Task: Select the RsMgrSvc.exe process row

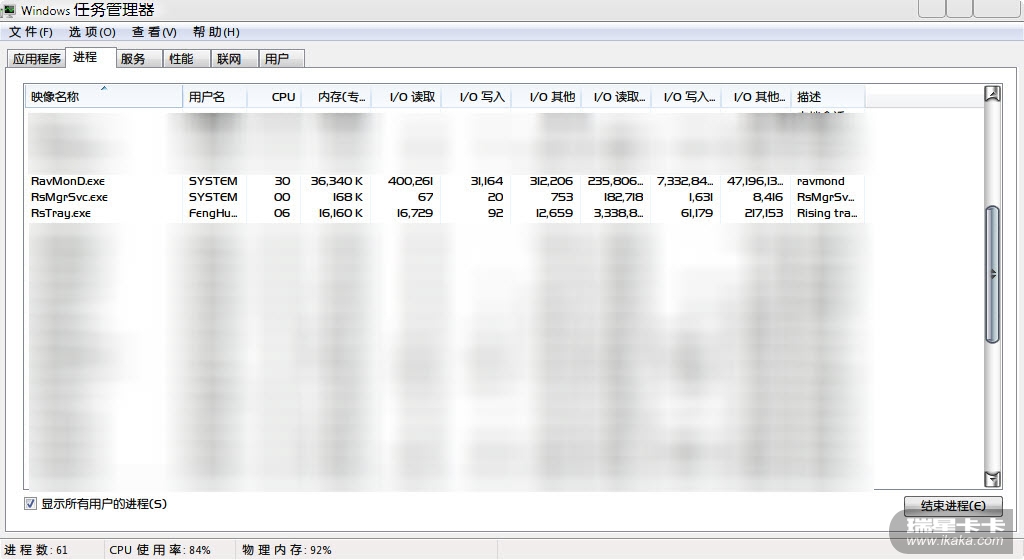Action: point(445,197)
